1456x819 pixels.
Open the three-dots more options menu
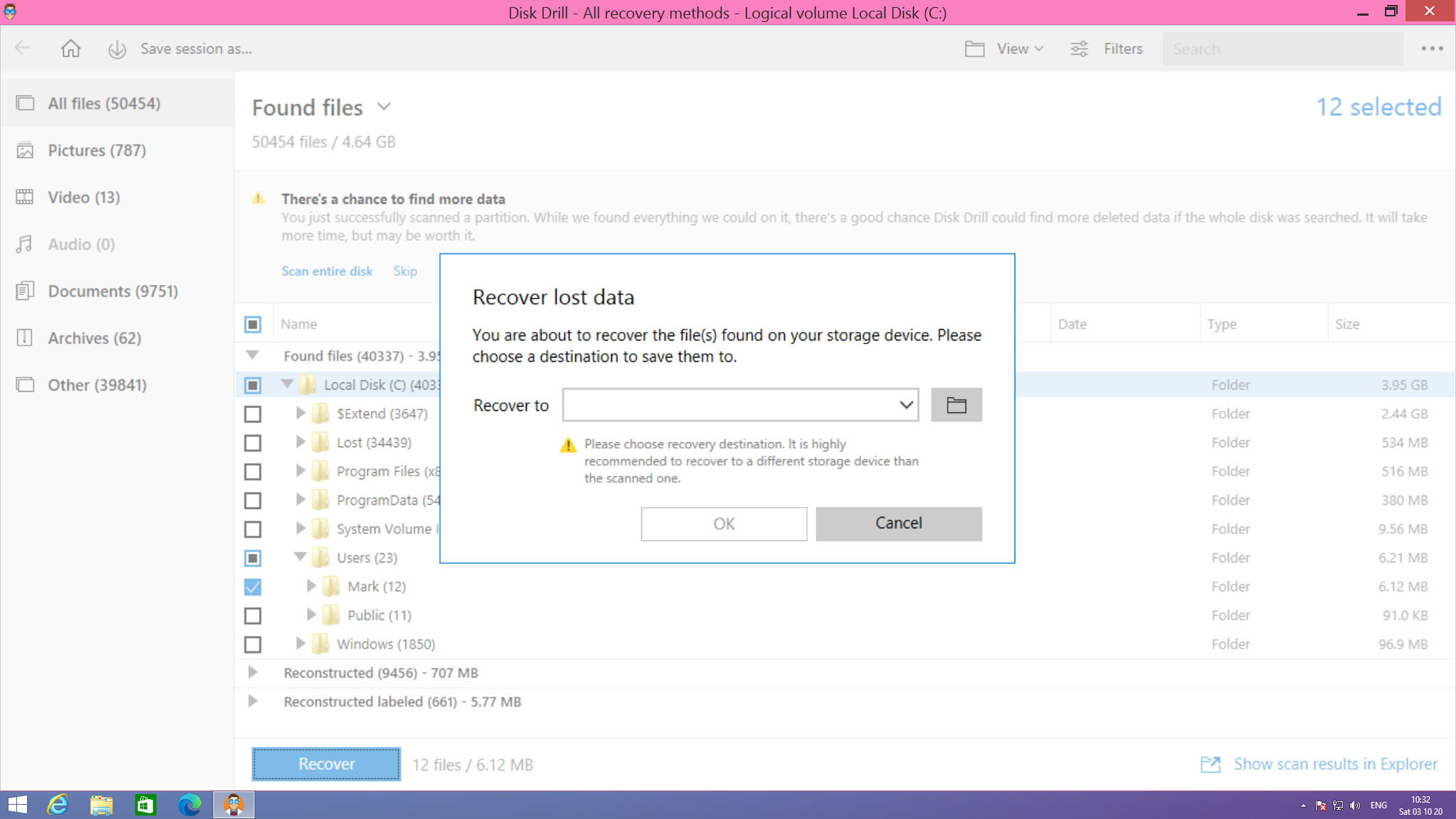[x=1432, y=48]
